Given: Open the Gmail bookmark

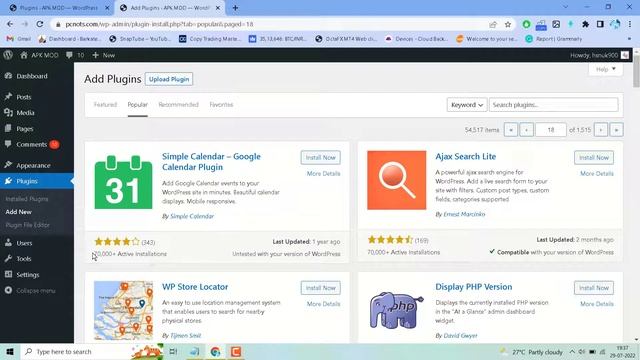Looking at the screenshot, I should point(19,39).
